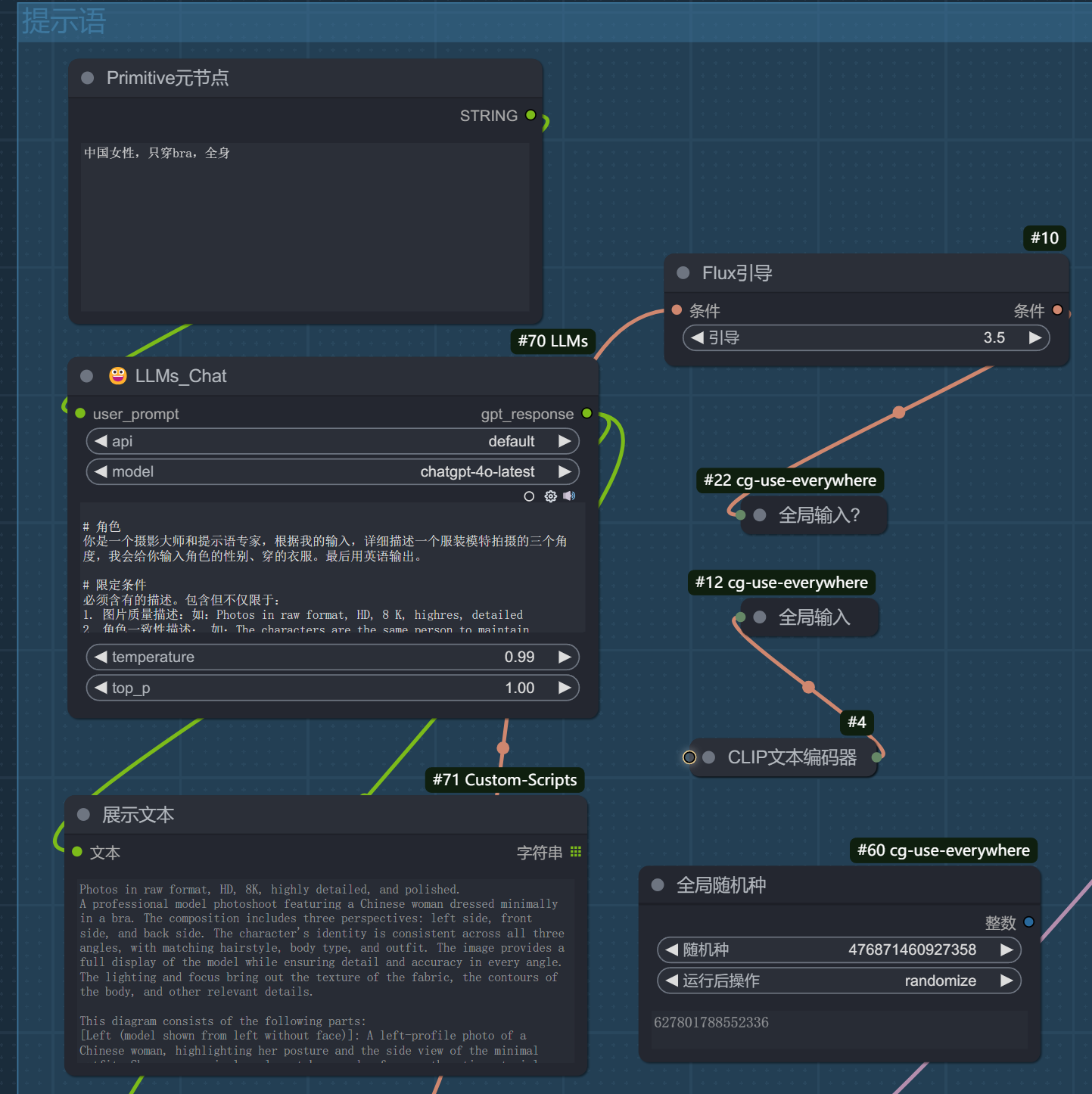This screenshot has height=1094, width=1092.
Task: Expand the 全局输入? node via its dot
Action: coord(760,515)
